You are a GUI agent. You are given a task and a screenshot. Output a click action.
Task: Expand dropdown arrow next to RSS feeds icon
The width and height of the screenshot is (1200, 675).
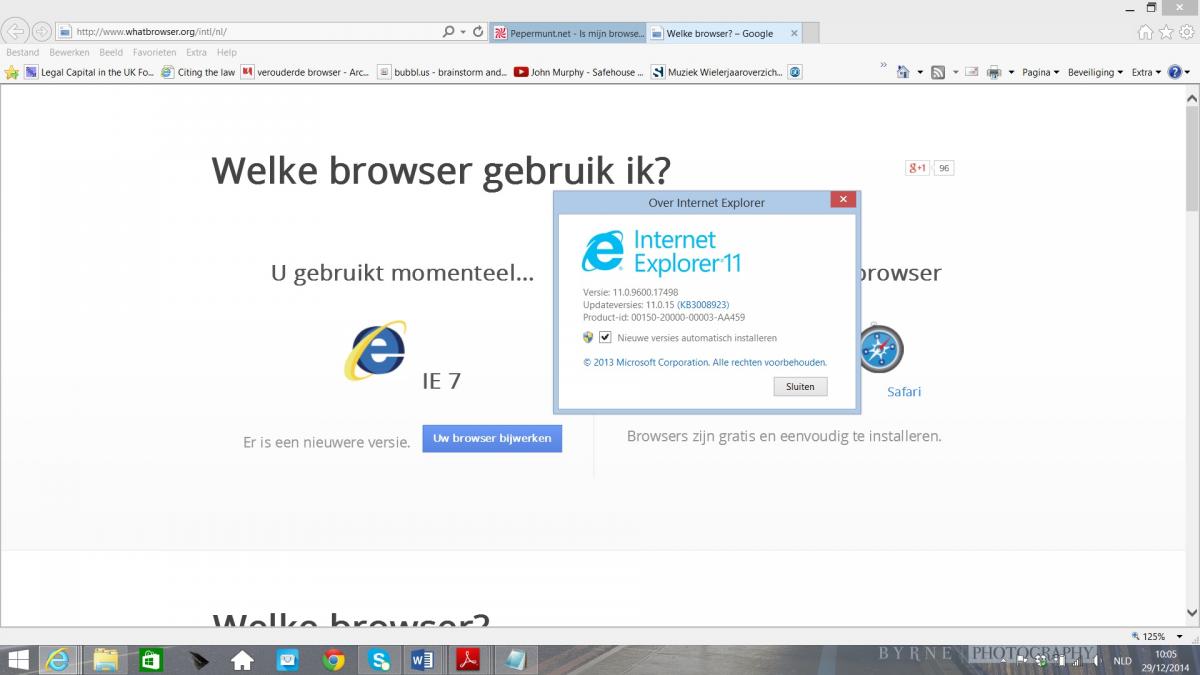(955, 72)
